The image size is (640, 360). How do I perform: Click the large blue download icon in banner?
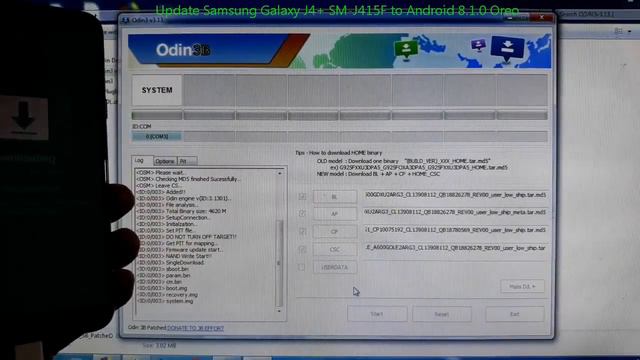tap(507, 49)
